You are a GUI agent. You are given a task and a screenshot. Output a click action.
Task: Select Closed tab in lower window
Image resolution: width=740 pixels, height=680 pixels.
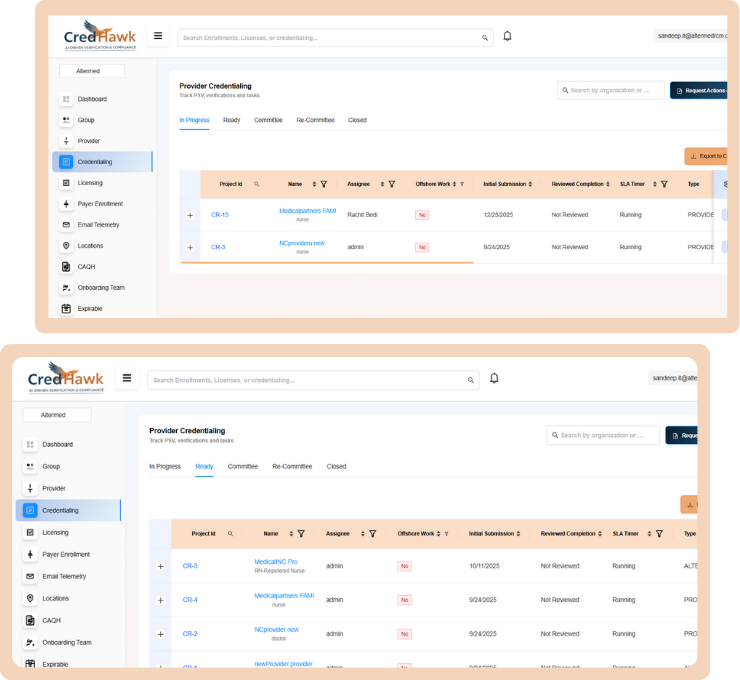(x=336, y=466)
